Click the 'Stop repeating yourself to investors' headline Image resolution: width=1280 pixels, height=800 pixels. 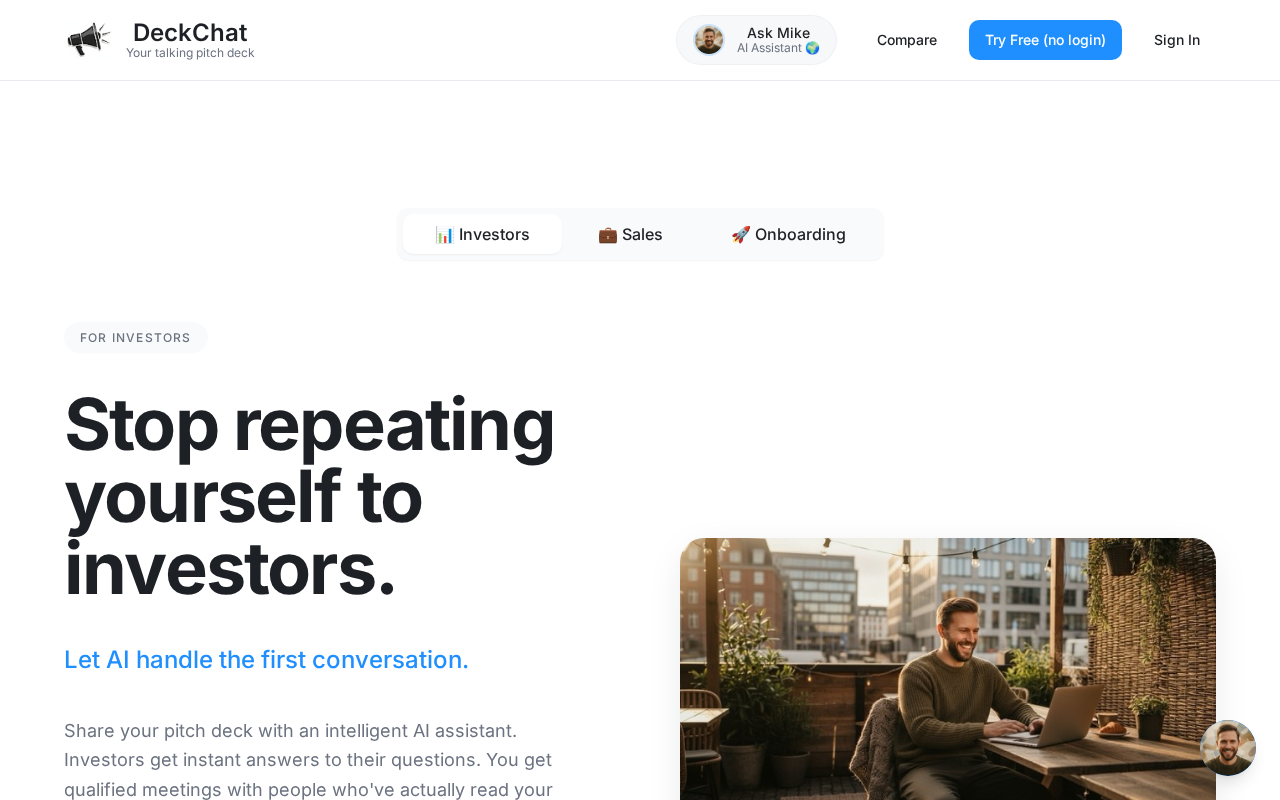click(310, 496)
